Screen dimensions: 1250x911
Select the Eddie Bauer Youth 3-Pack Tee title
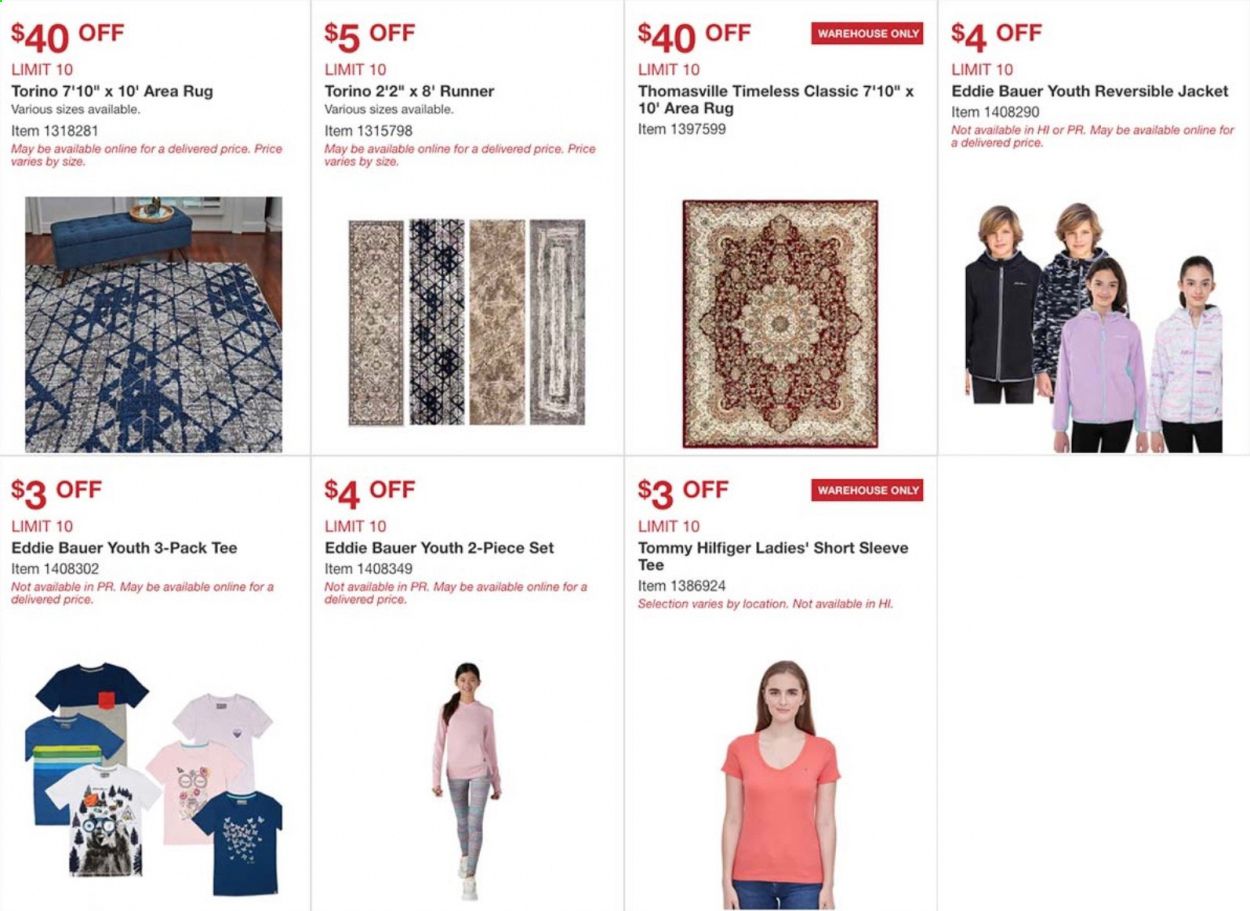(x=124, y=548)
